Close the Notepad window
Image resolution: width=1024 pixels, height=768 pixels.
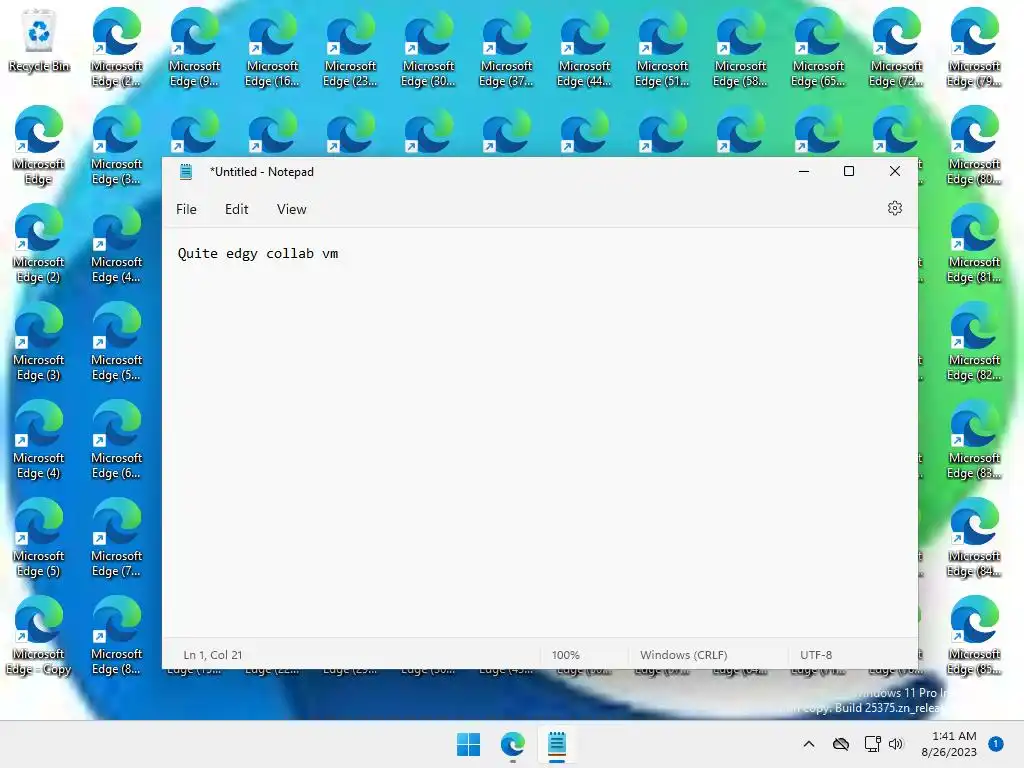pos(895,172)
